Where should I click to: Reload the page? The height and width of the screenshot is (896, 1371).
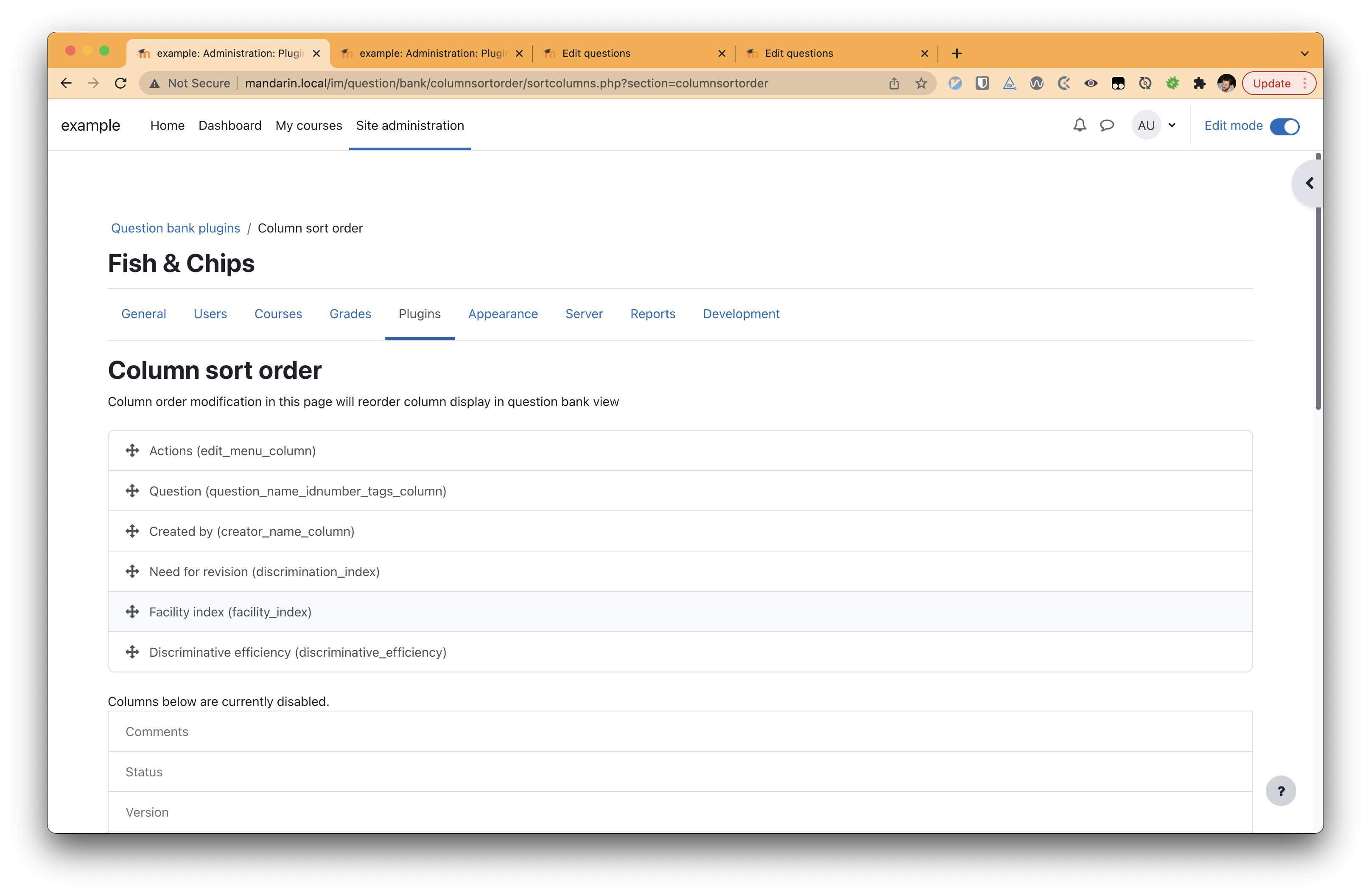120,83
